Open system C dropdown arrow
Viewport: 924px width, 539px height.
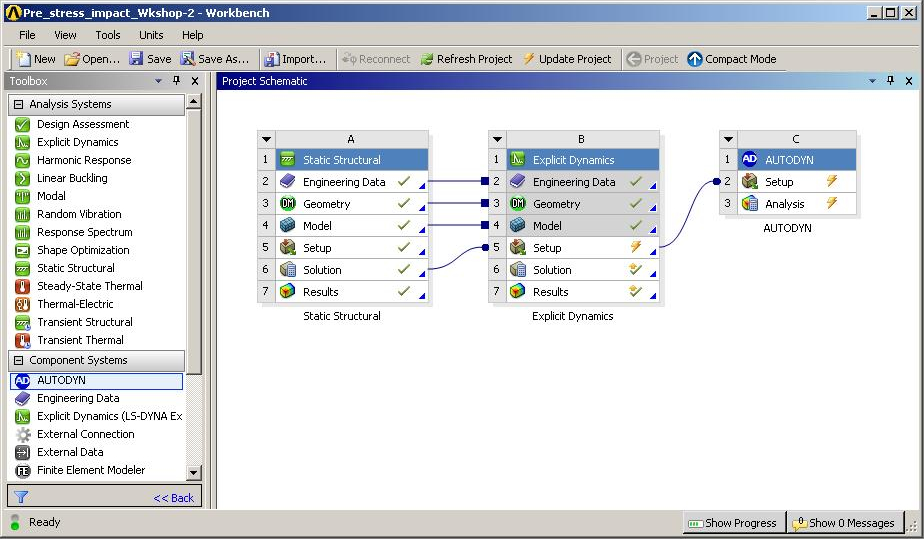(728, 140)
